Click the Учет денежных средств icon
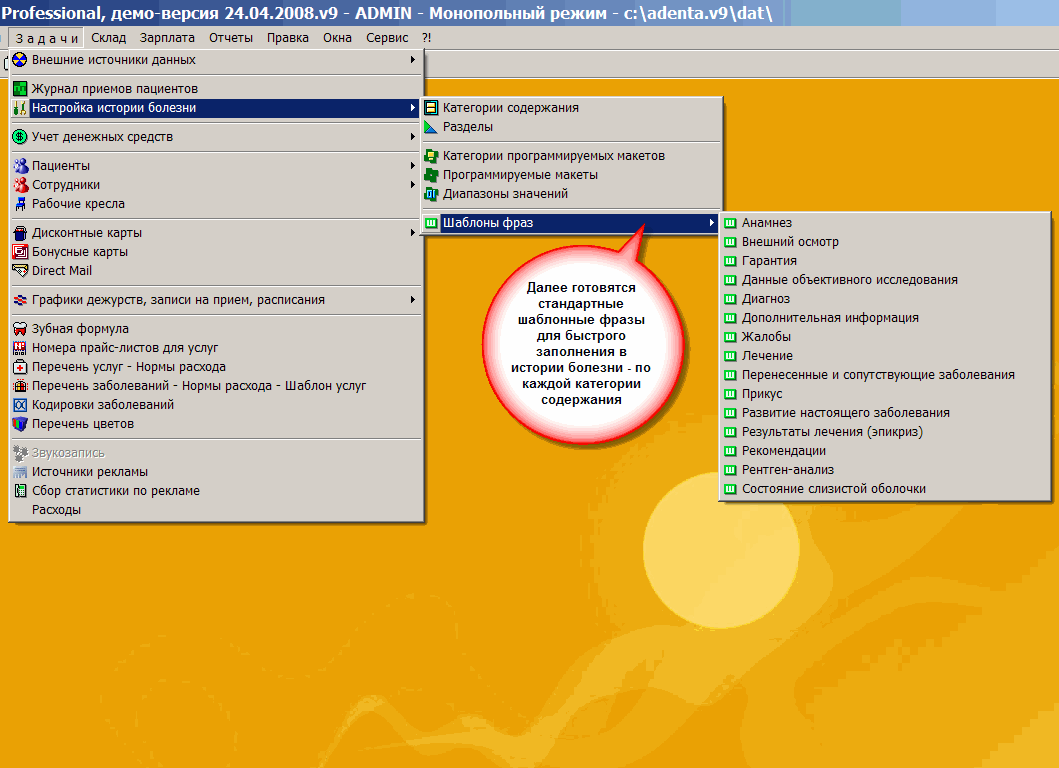This screenshot has width=1059, height=768. pyautogui.click(x=20, y=137)
